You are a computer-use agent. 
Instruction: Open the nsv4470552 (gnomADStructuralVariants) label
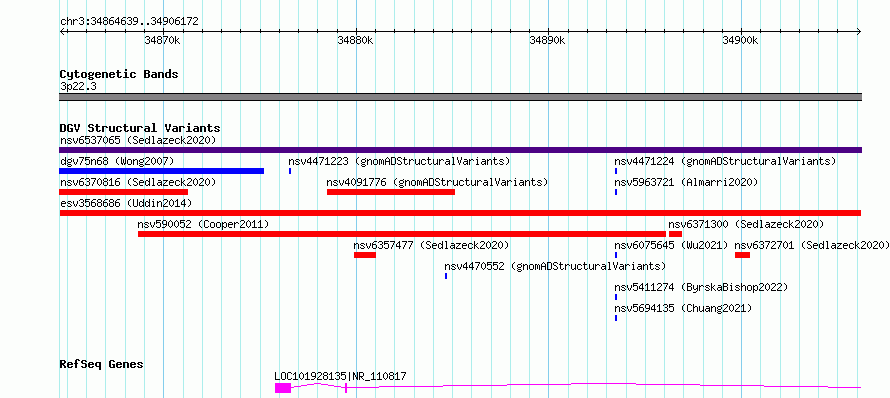(555, 266)
